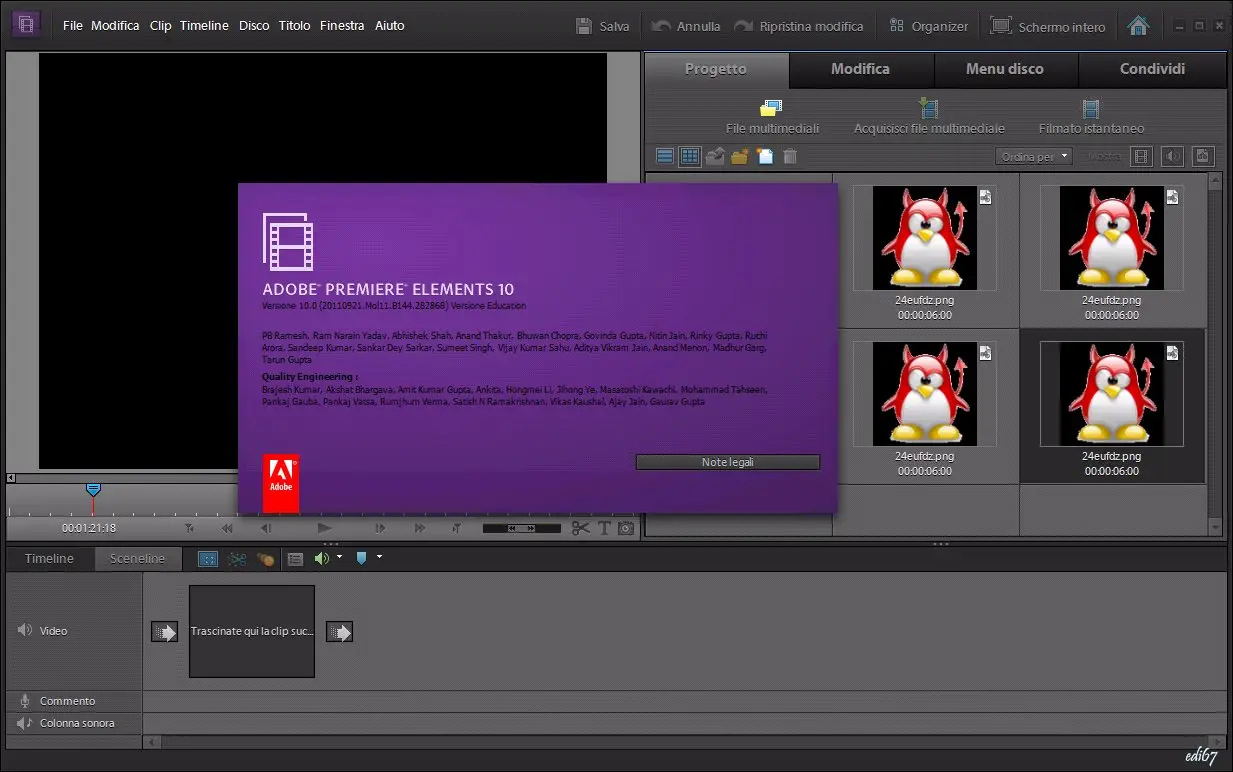Click the trash icon in Project panel
1233x772 pixels.
pos(790,156)
